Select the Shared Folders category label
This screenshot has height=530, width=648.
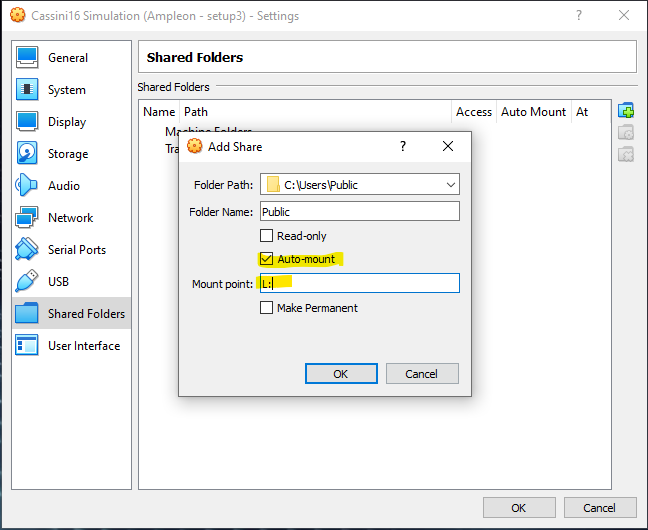(86, 314)
